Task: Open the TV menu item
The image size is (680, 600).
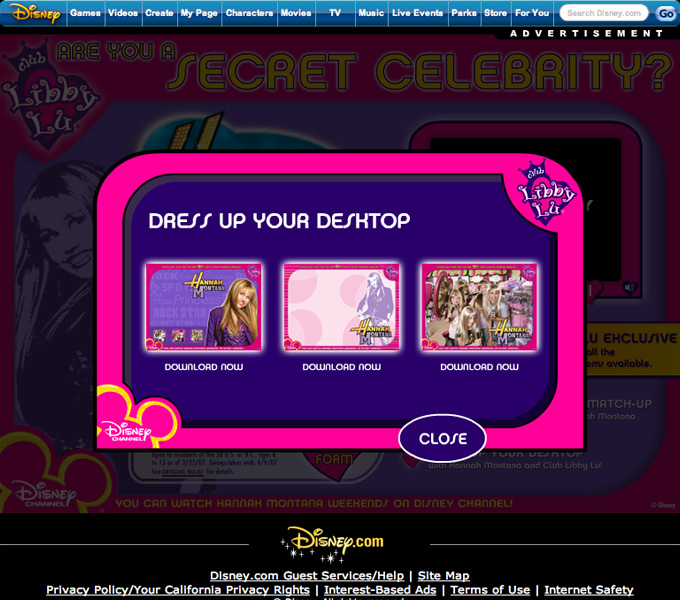Action: pos(335,13)
